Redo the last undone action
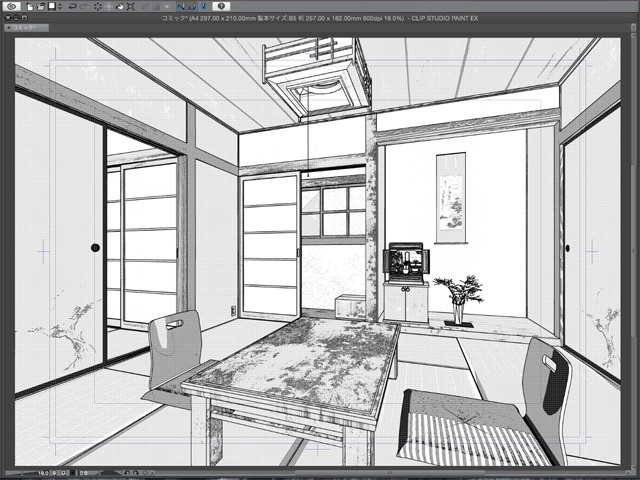640x480 pixels. pos(83,6)
